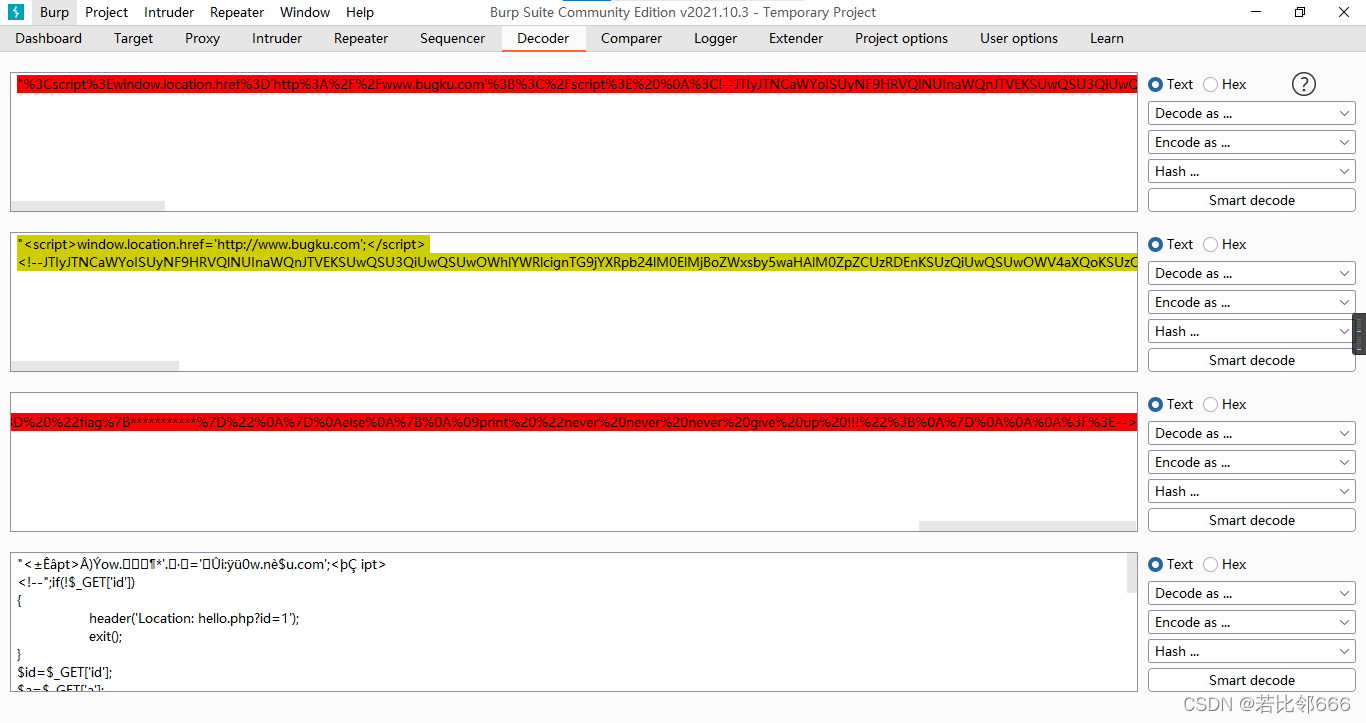This screenshot has width=1366, height=723.
Task: Switch to the Target tab
Action: [x=134, y=38]
